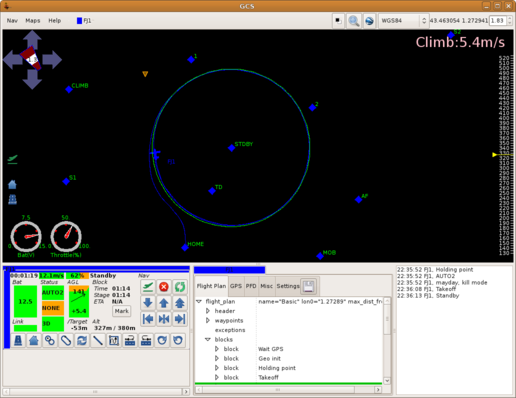Open the FJ1 aircraft menu
The width and height of the screenshot is (516, 398).
[x=84, y=21]
